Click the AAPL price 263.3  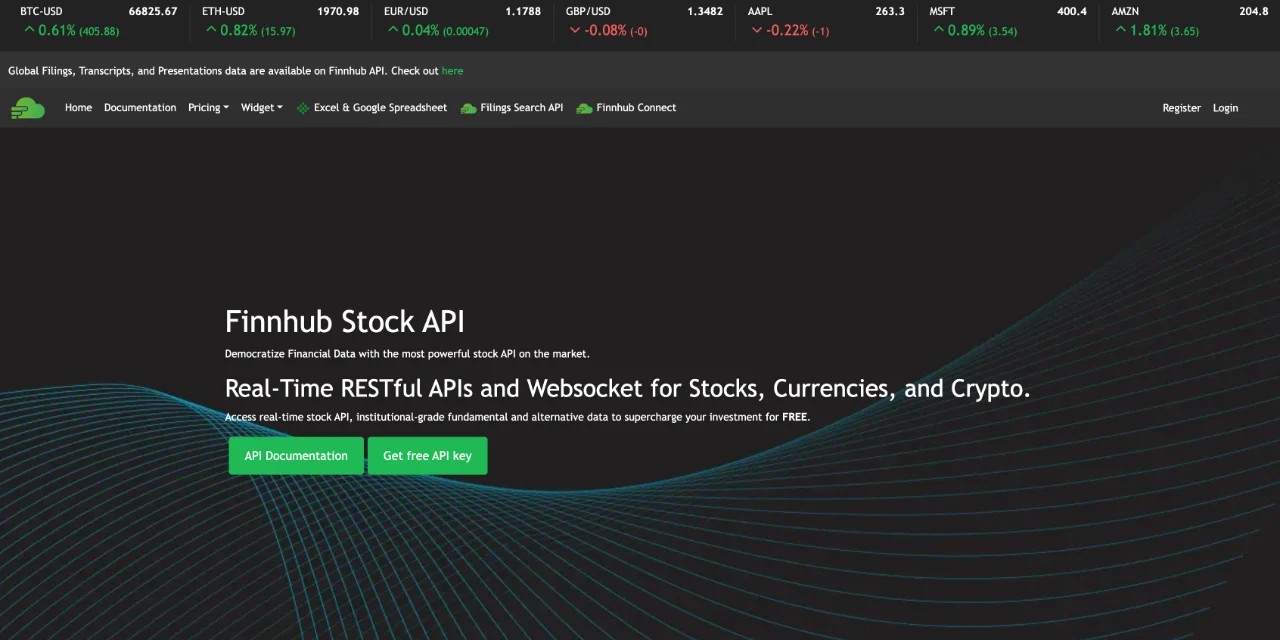(890, 12)
